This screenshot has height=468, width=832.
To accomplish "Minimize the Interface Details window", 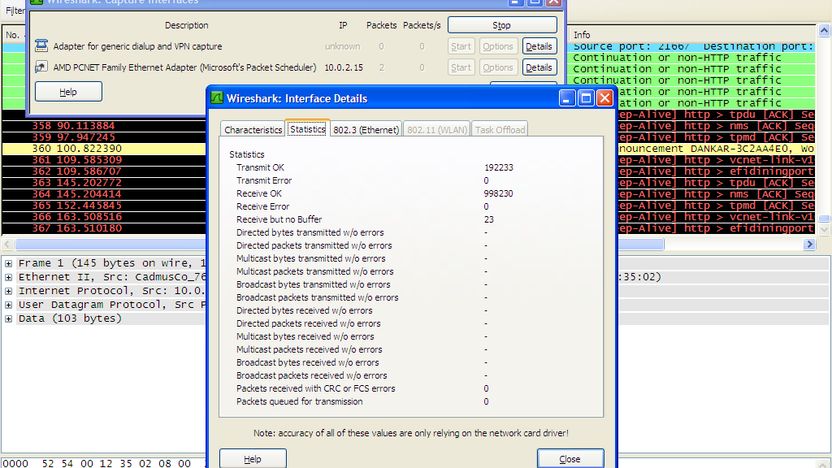I will [567, 98].
